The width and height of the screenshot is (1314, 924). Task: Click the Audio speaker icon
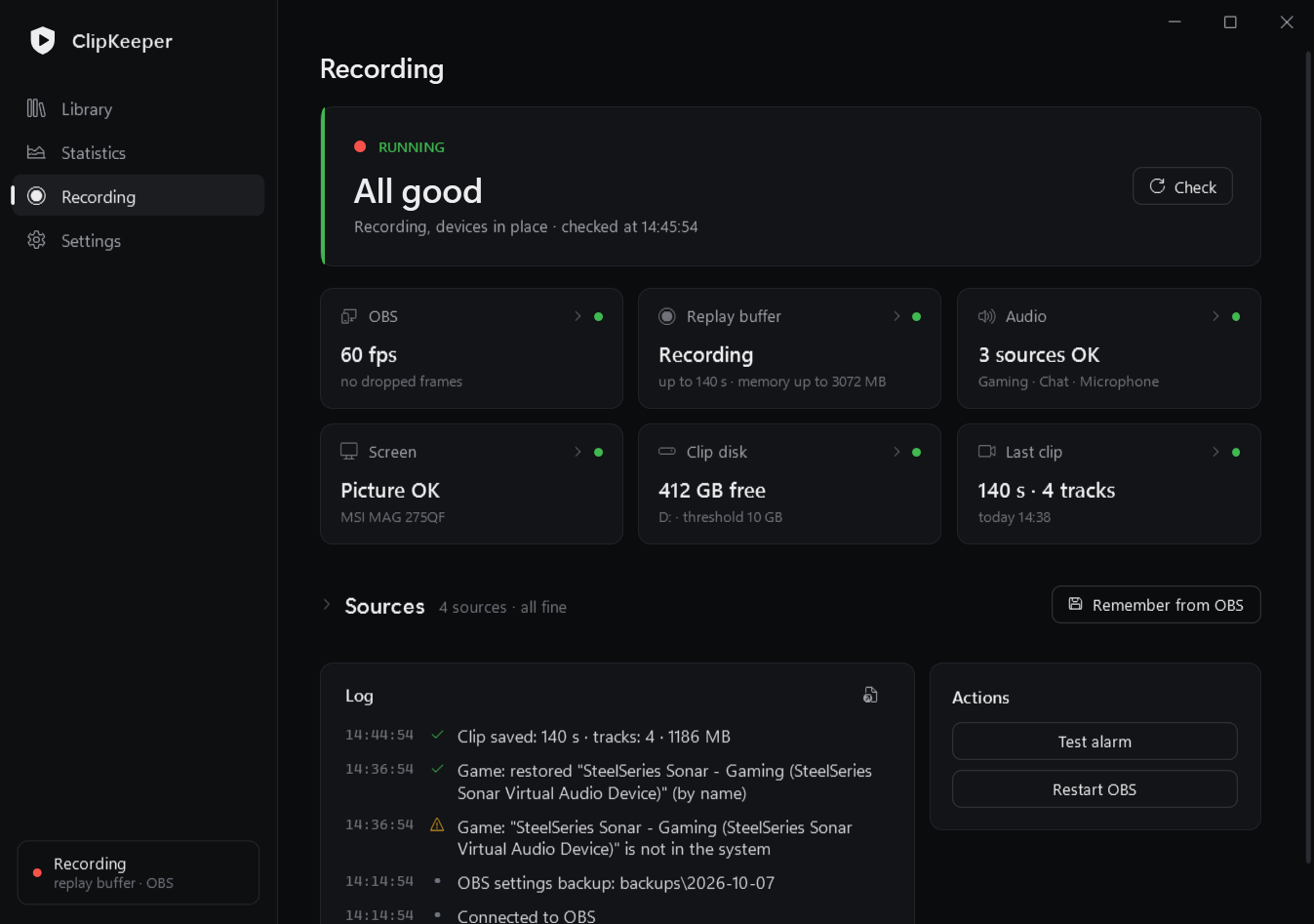pos(986,316)
